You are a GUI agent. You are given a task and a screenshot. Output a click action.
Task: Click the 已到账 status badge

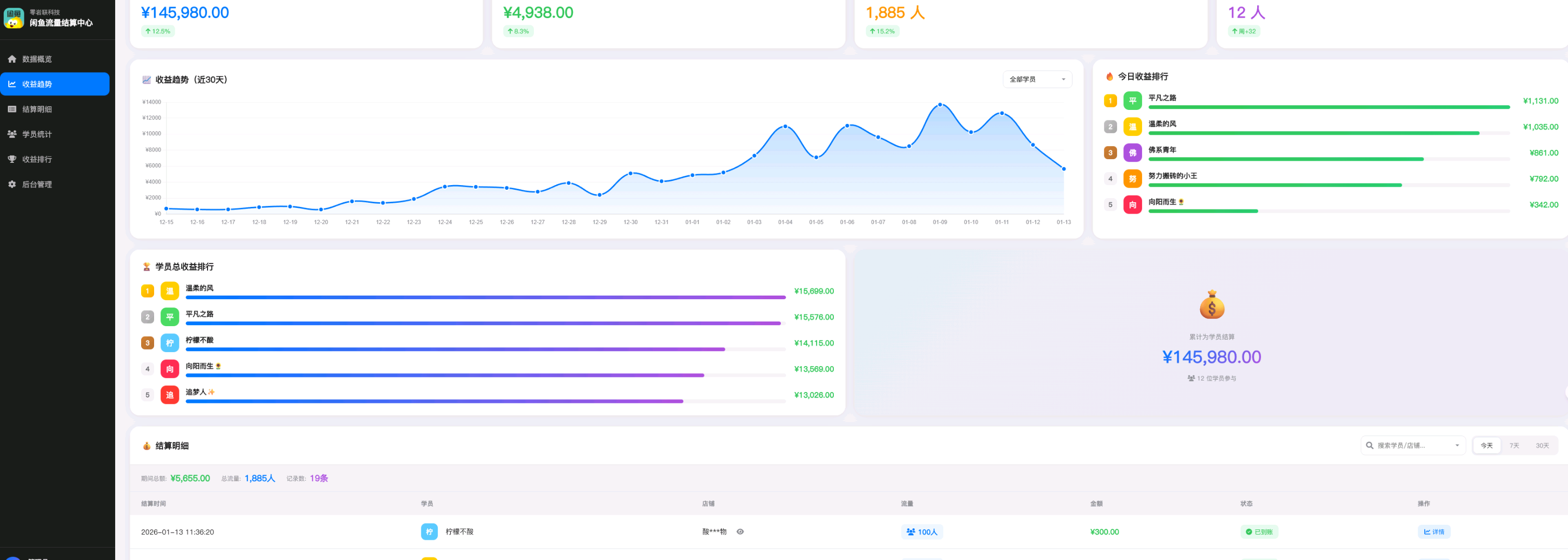[x=1259, y=531]
